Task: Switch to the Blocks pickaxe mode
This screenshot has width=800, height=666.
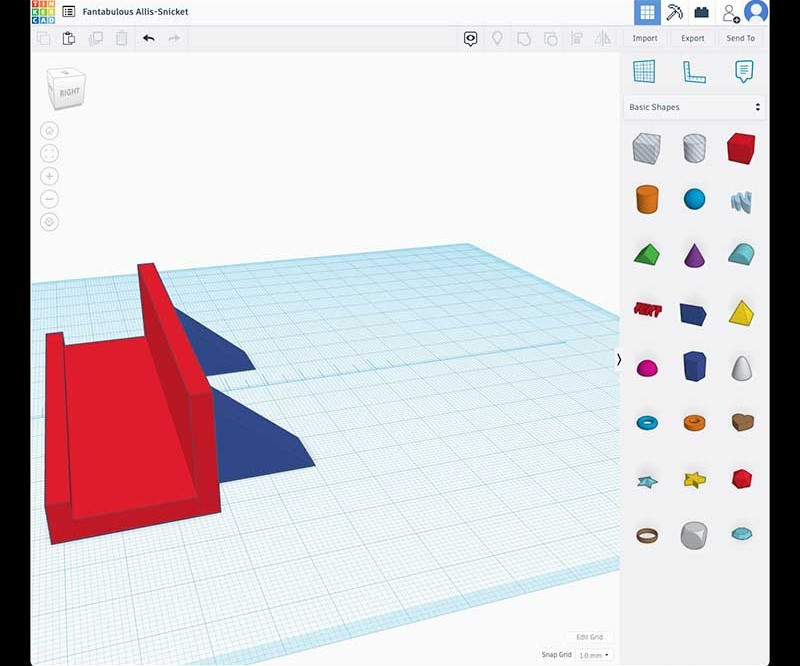Action: (675, 12)
